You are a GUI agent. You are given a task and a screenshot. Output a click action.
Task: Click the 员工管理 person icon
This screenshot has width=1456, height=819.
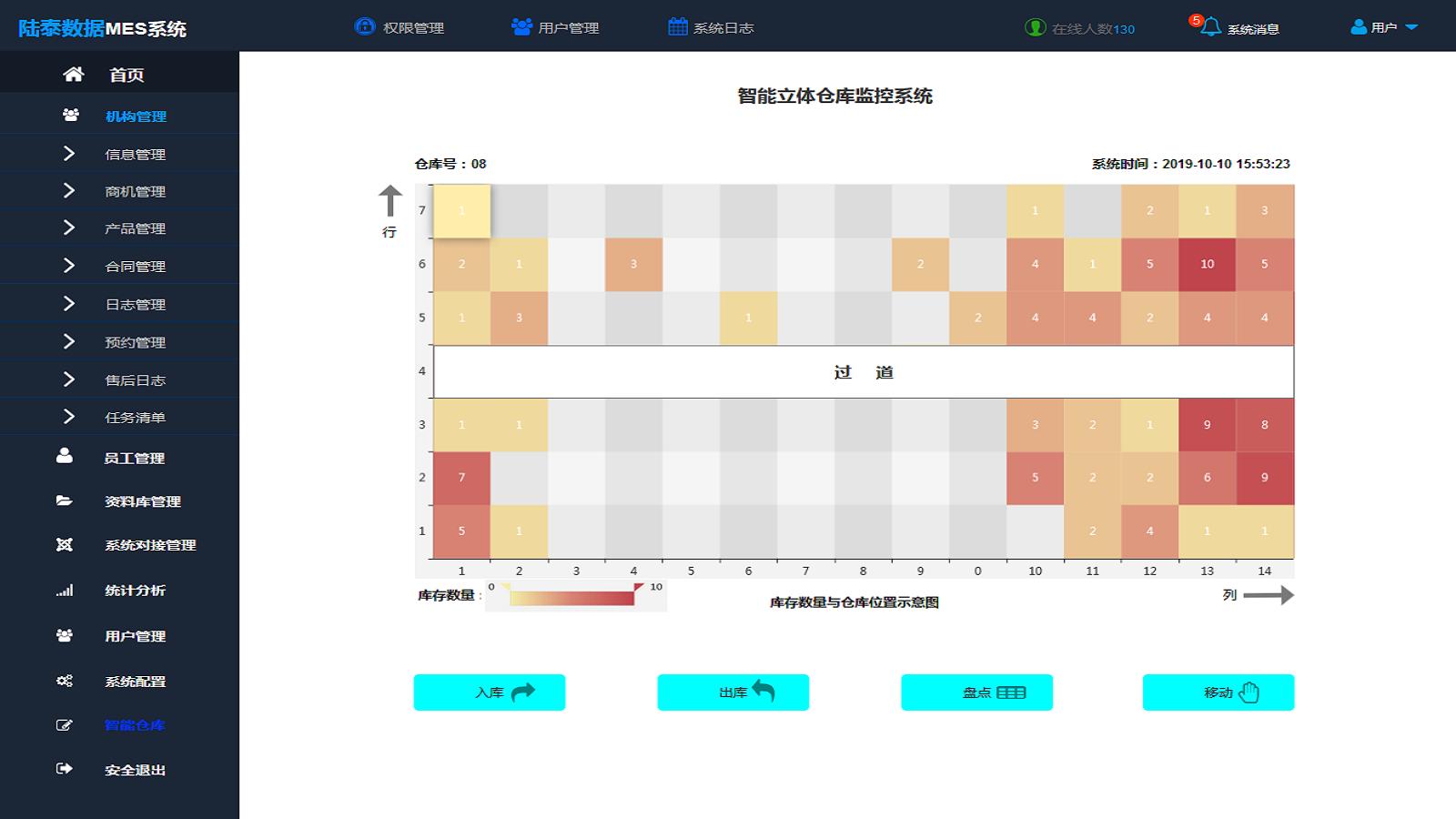pos(65,456)
